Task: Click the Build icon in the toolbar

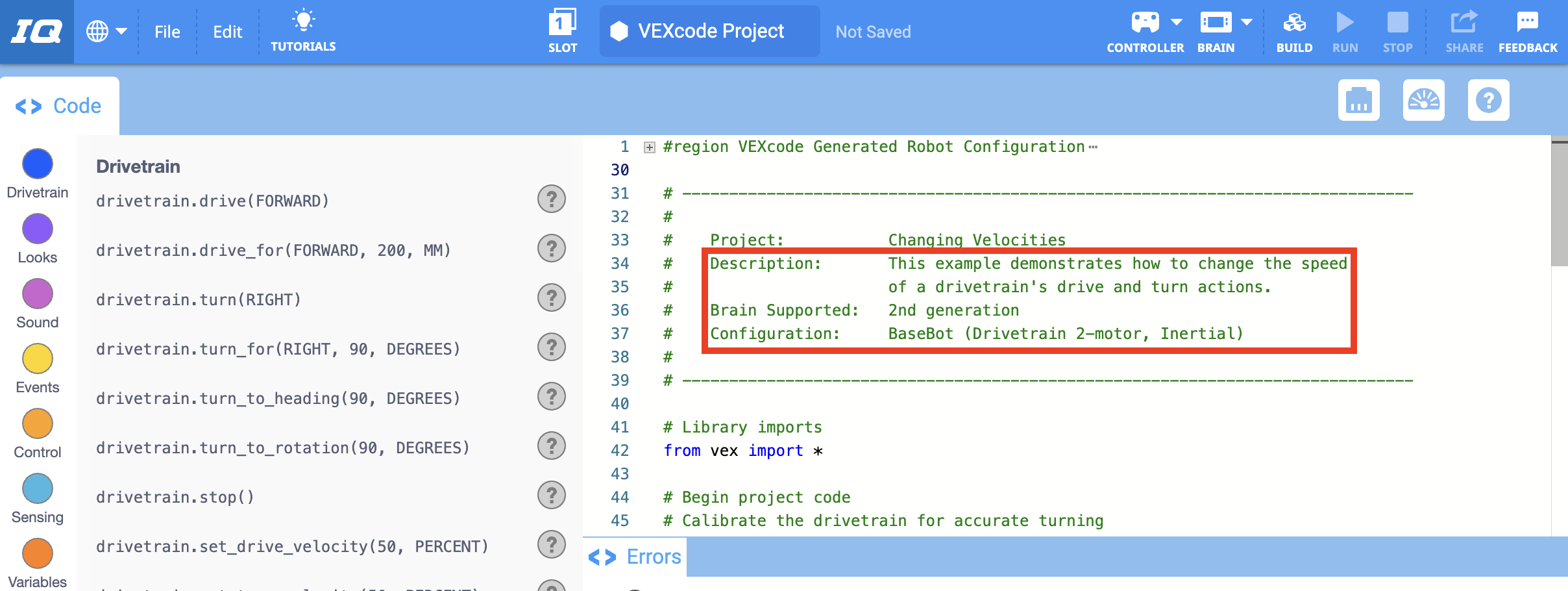Action: coord(1294,24)
